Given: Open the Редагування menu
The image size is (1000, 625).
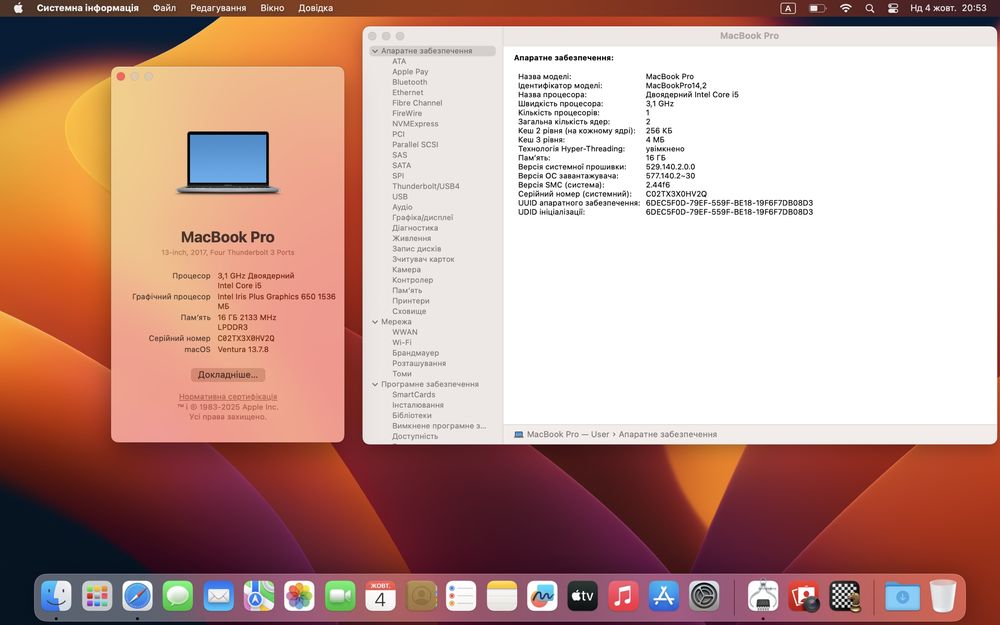Looking at the screenshot, I should [218, 8].
